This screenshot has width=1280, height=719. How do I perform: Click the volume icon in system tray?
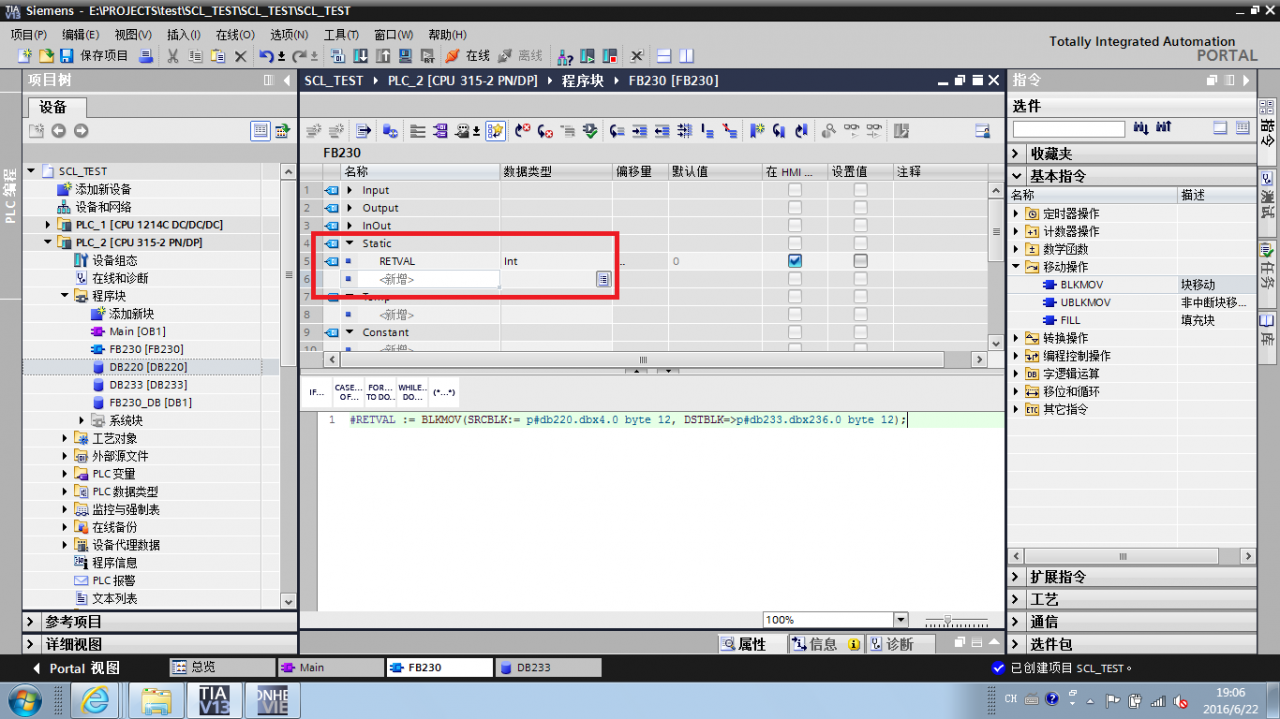pyautogui.click(x=1180, y=701)
